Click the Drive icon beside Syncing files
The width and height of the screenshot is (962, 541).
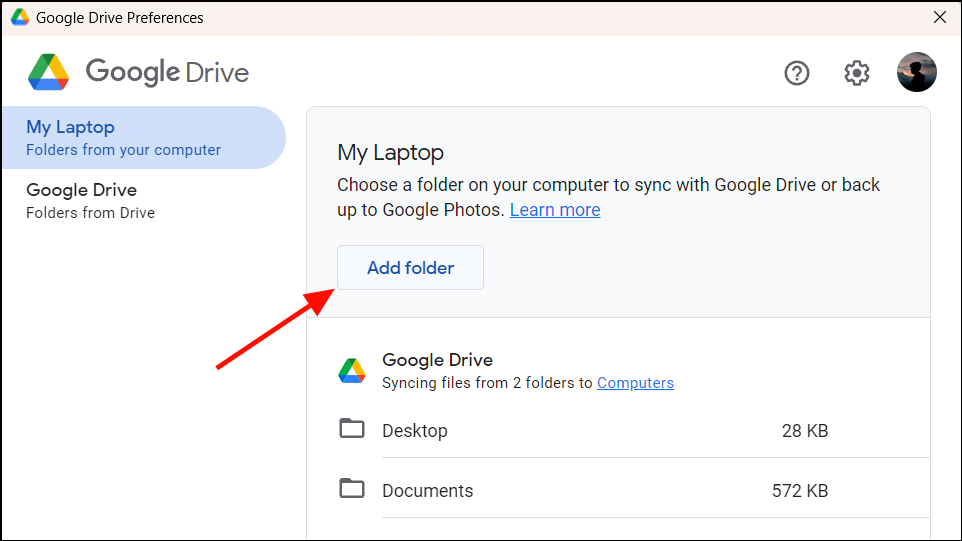coord(352,371)
